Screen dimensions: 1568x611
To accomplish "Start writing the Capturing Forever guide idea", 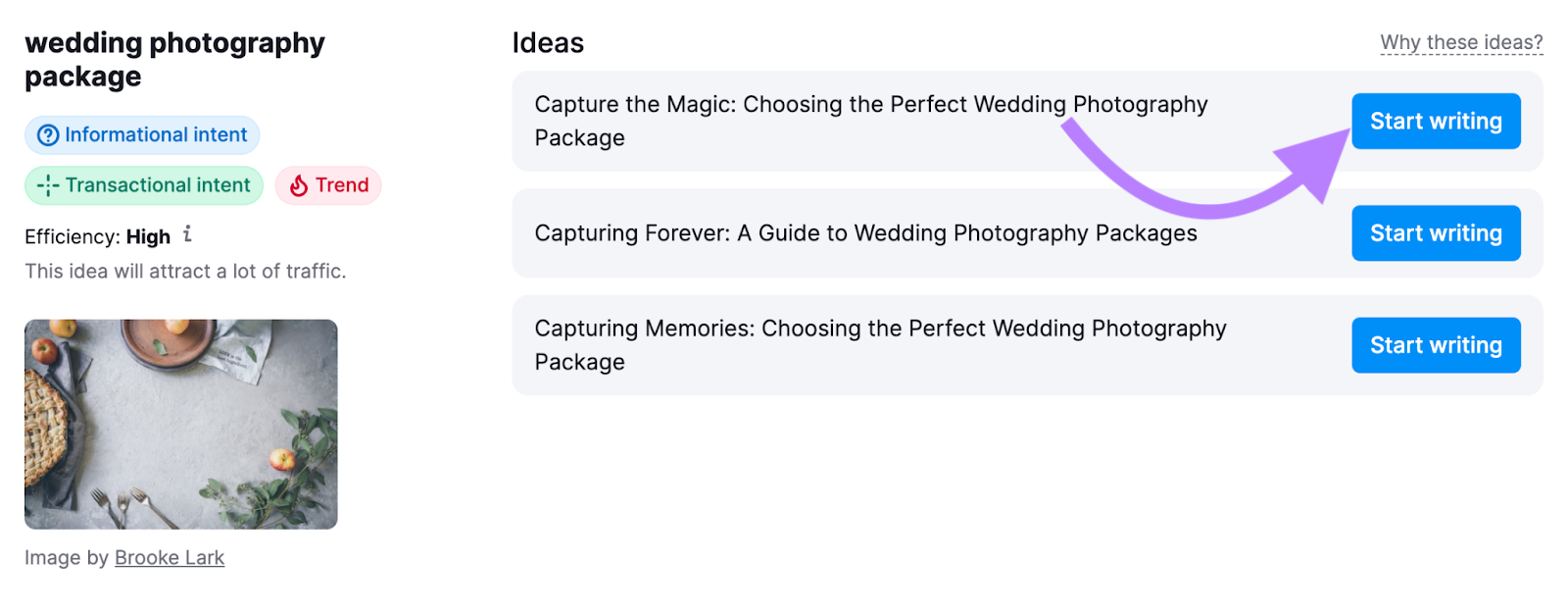I will 1436,232.
